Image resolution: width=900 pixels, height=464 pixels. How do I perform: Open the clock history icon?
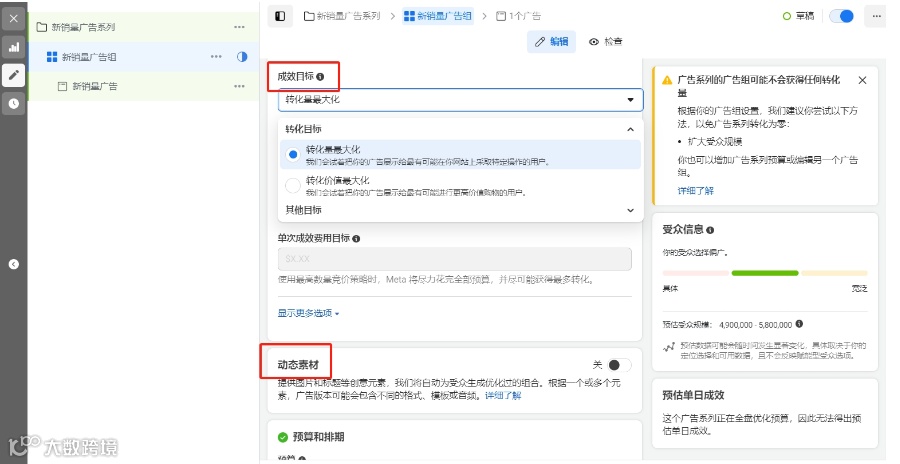pyautogui.click(x=14, y=103)
